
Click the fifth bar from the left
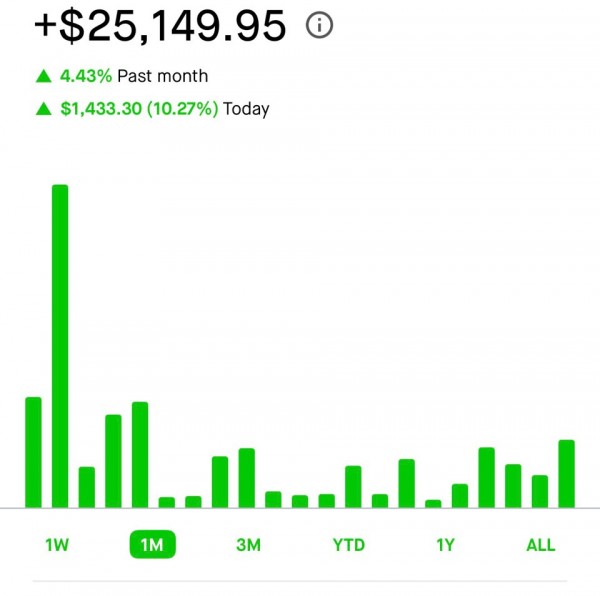pyautogui.click(x=140, y=455)
